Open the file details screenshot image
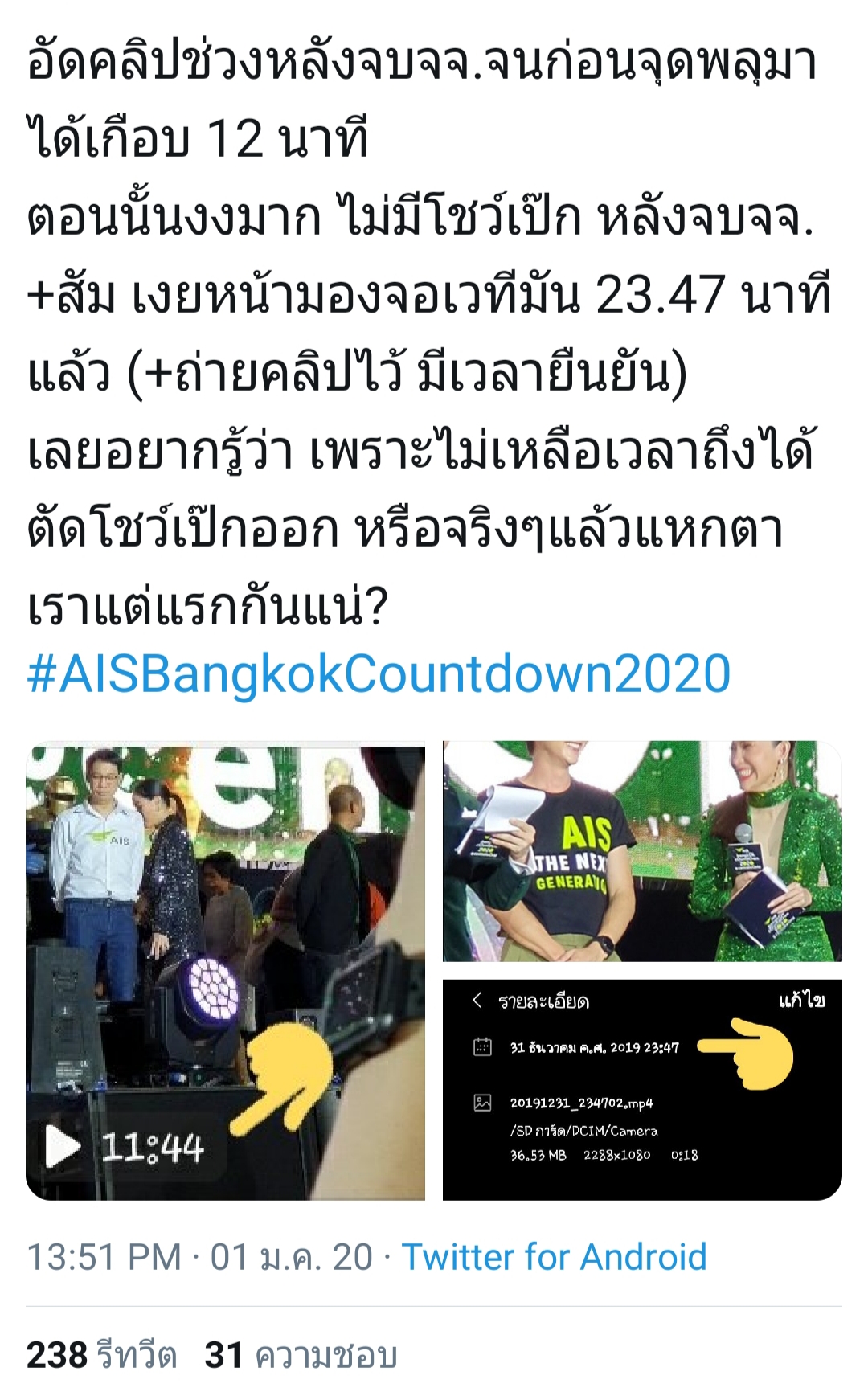 click(x=642, y=1090)
